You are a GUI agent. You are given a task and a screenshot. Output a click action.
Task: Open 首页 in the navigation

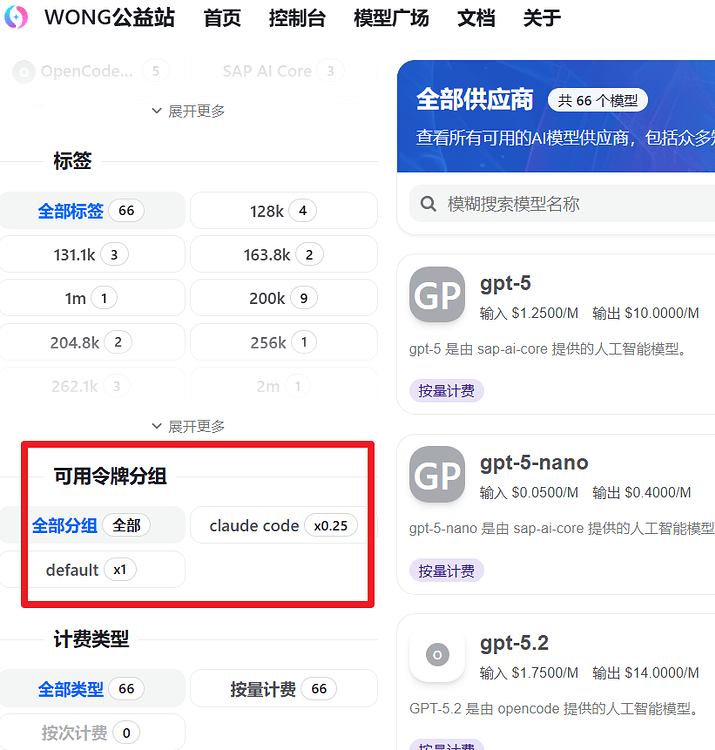[222, 18]
